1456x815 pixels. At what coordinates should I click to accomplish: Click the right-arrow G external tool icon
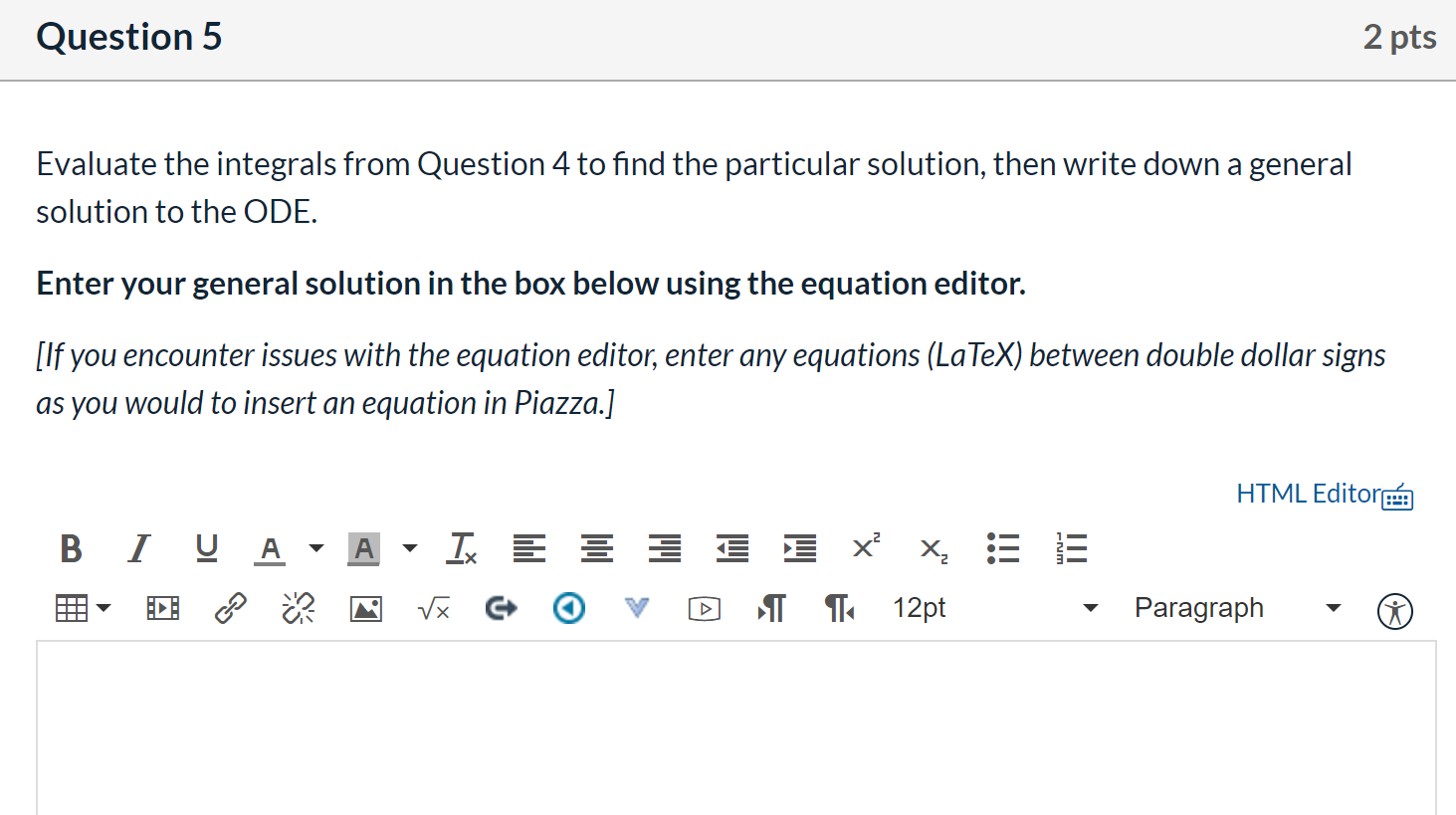[501, 608]
